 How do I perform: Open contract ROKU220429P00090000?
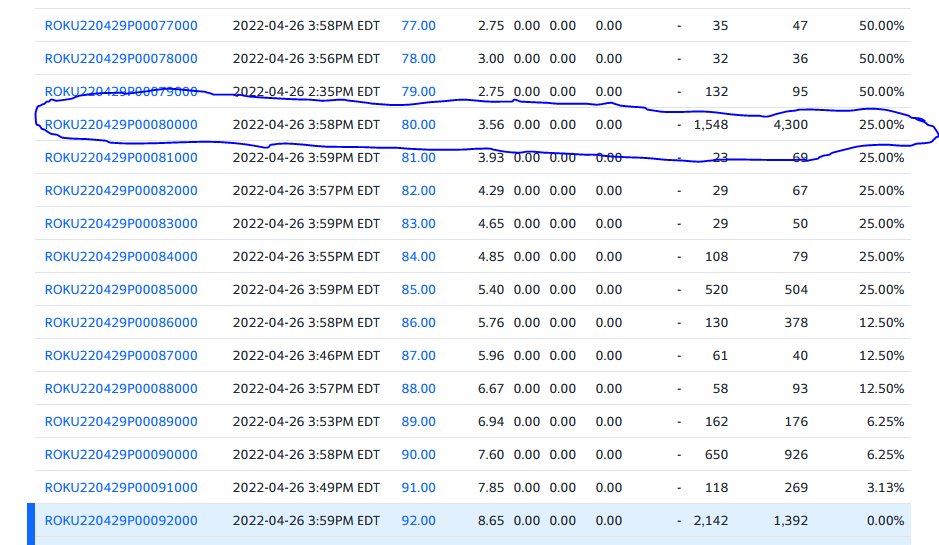[x=121, y=455]
